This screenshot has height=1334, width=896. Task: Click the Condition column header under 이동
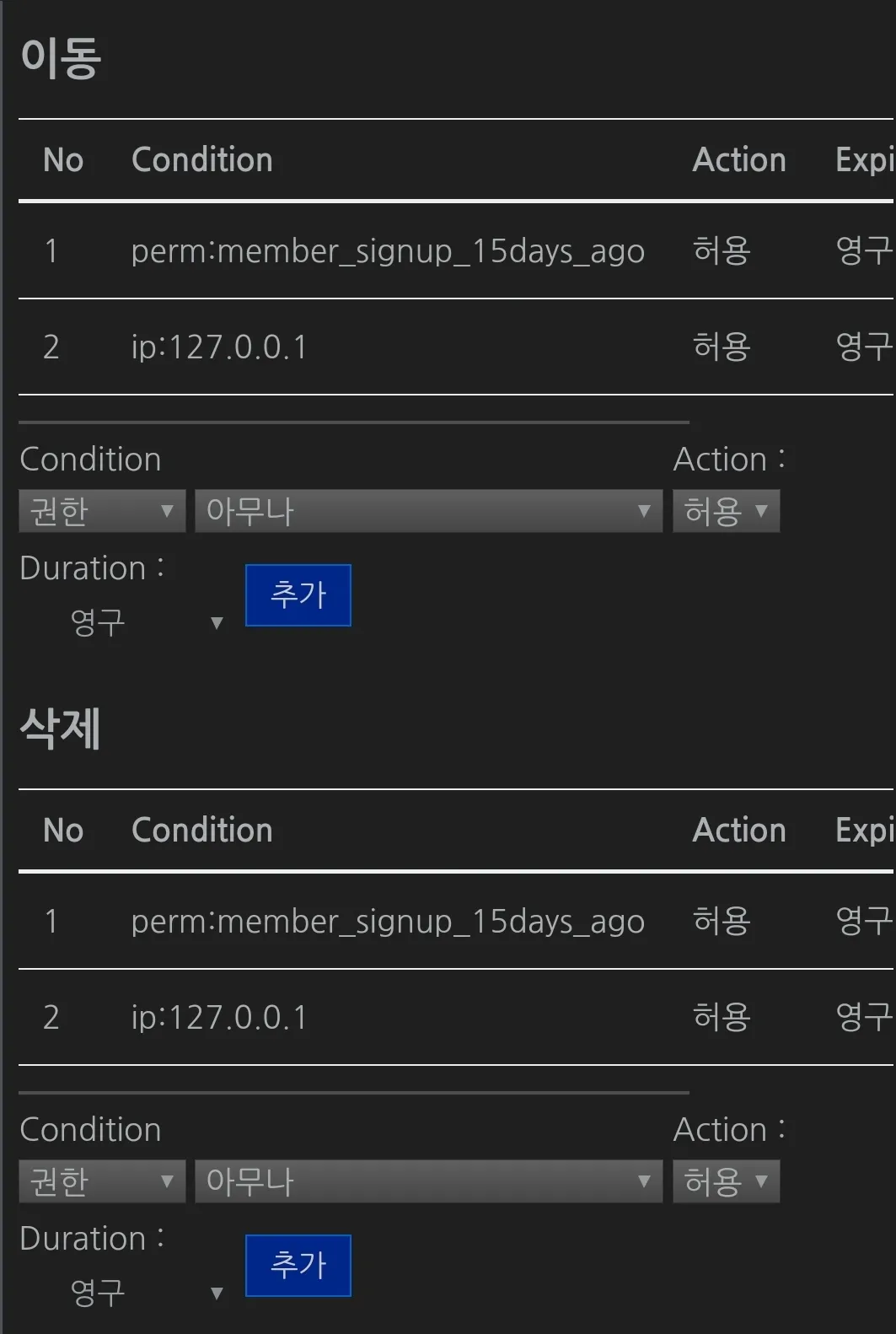click(201, 159)
